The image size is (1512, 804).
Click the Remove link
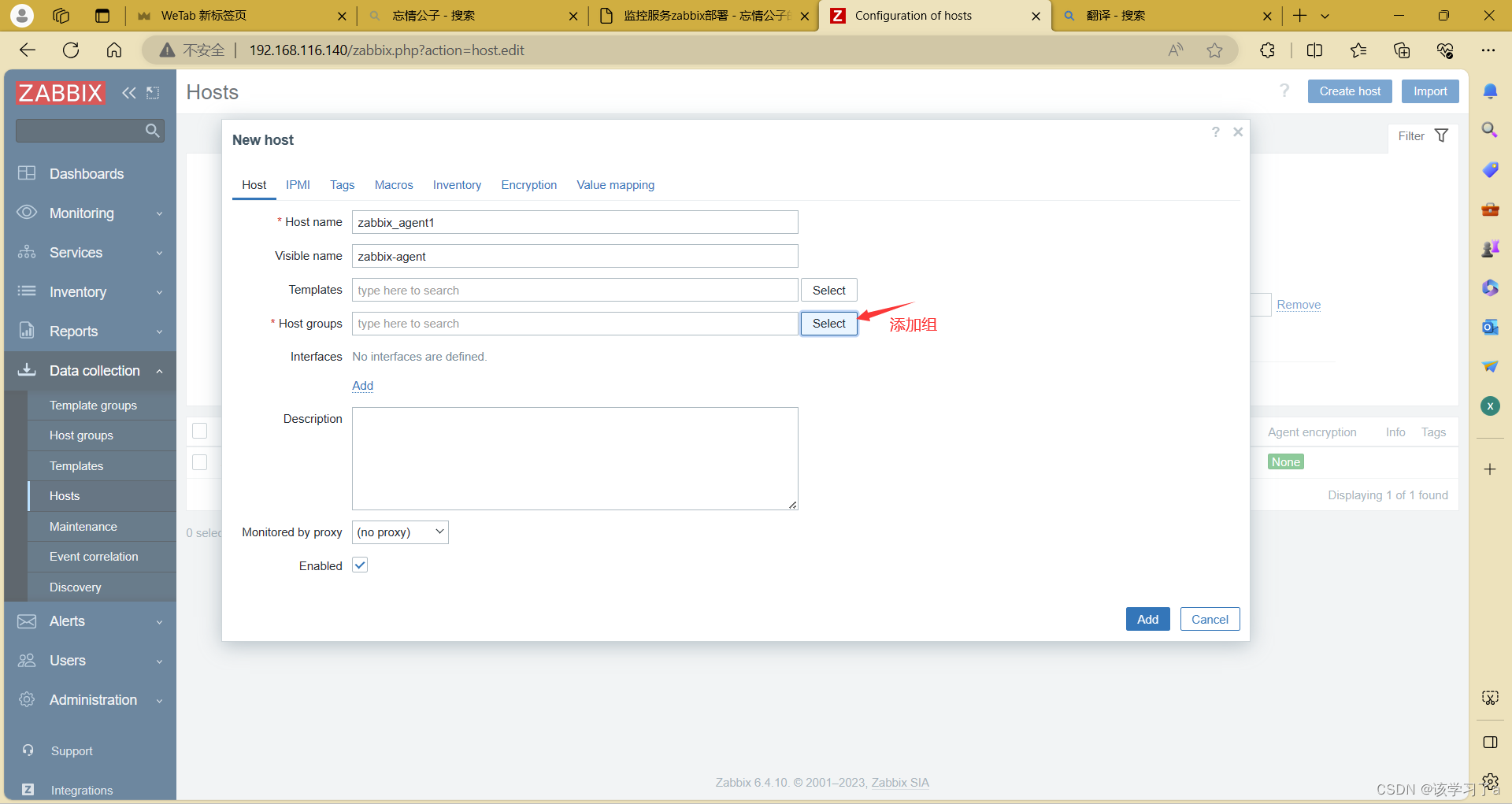[x=1299, y=305]
